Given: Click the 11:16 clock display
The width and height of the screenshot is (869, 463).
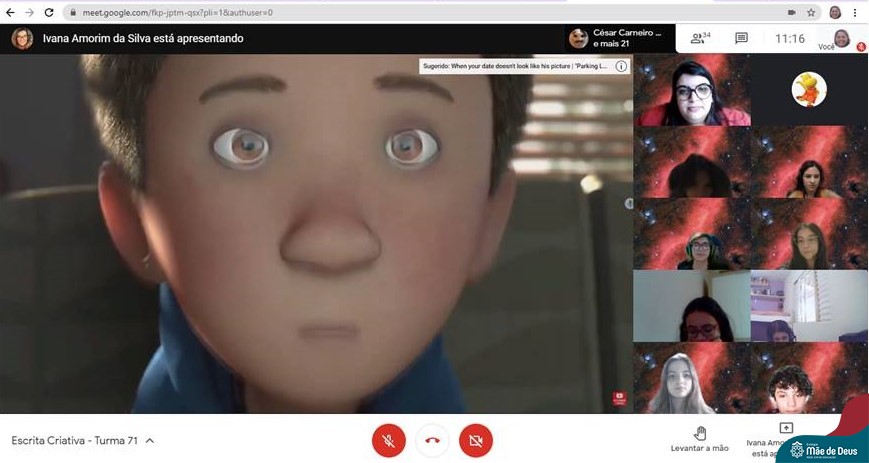Looking at the screenshot, I should pos(790,39).
